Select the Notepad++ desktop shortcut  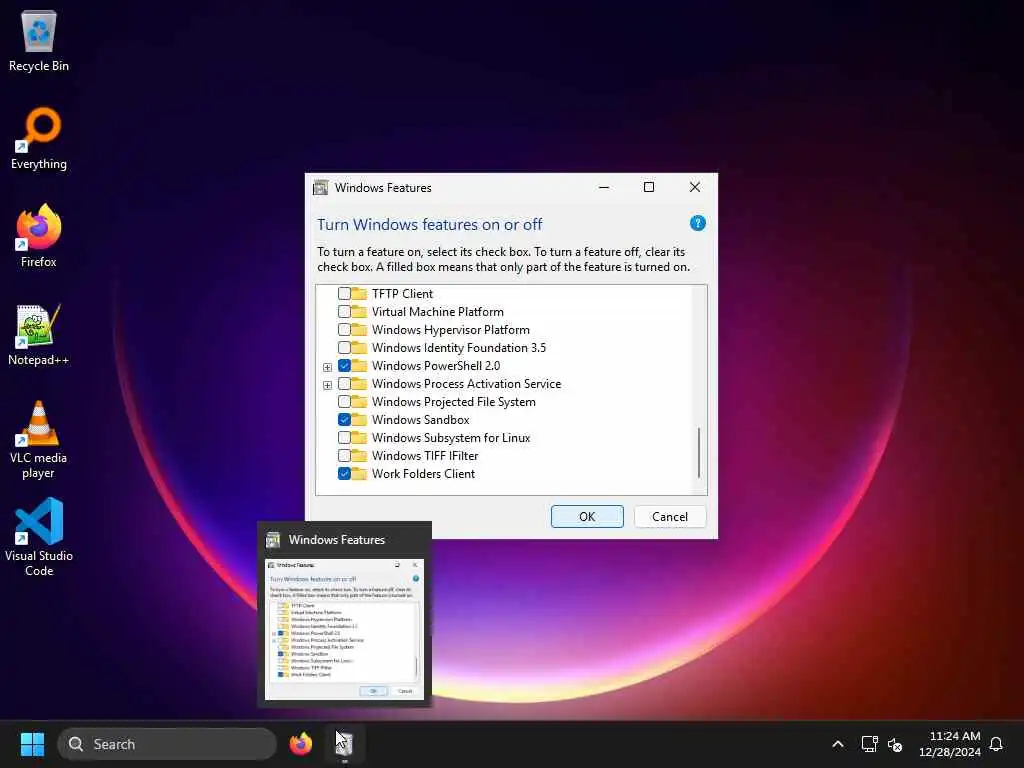(x=39, y=334)
